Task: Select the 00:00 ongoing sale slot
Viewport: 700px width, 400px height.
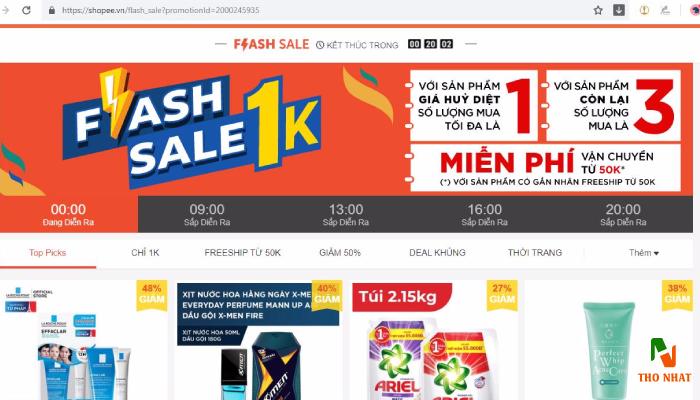Action: point(68,215)
